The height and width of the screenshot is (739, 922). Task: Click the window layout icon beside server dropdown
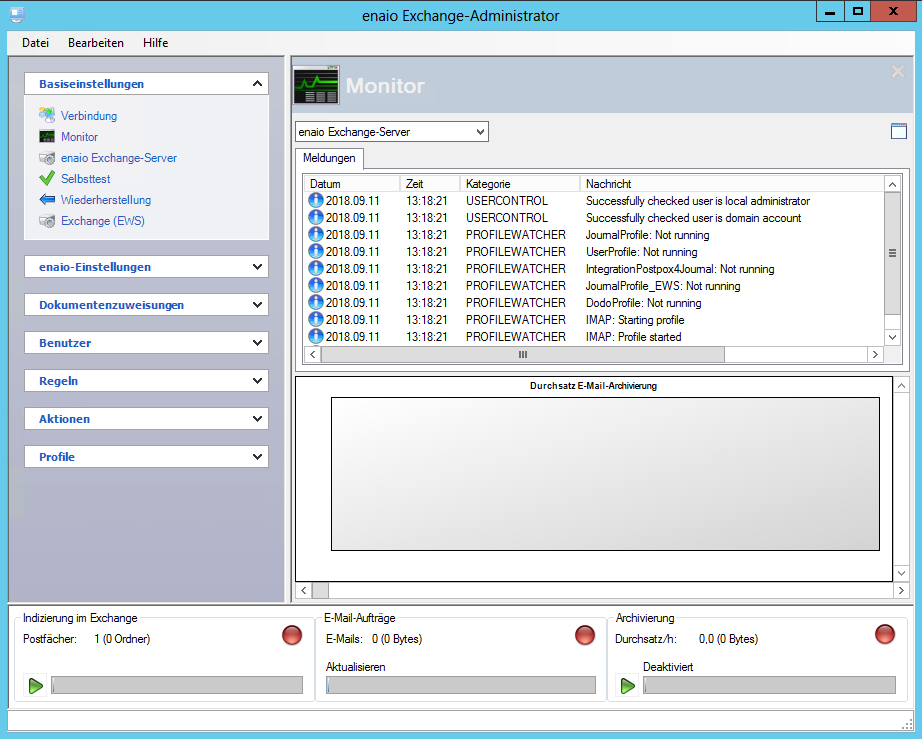[x=898, y=131]
